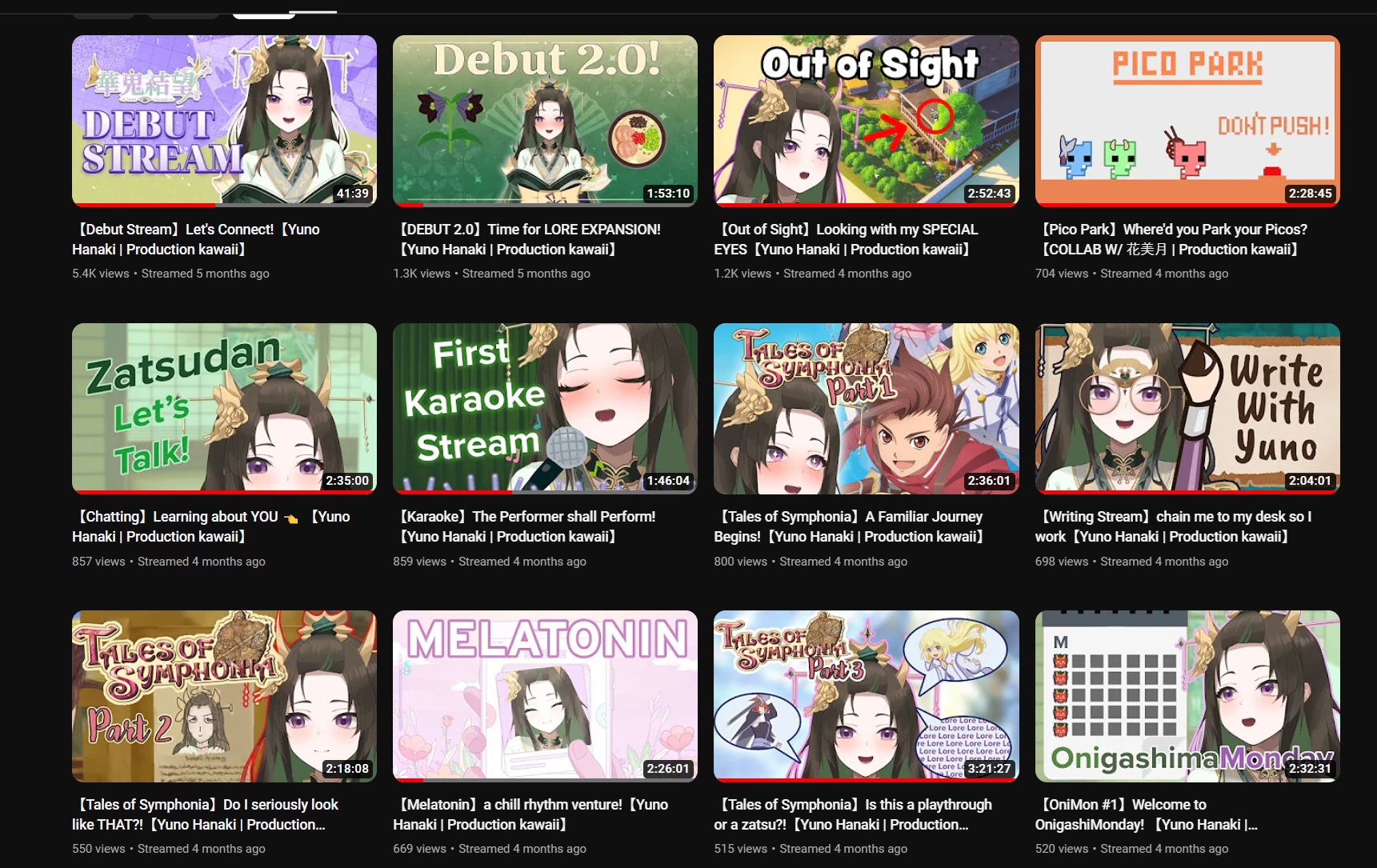The width and height of the screenshot is (1377, 868).
Task: Click '1.3K views' under DEBUT 2.0
Action: [422, 274]
